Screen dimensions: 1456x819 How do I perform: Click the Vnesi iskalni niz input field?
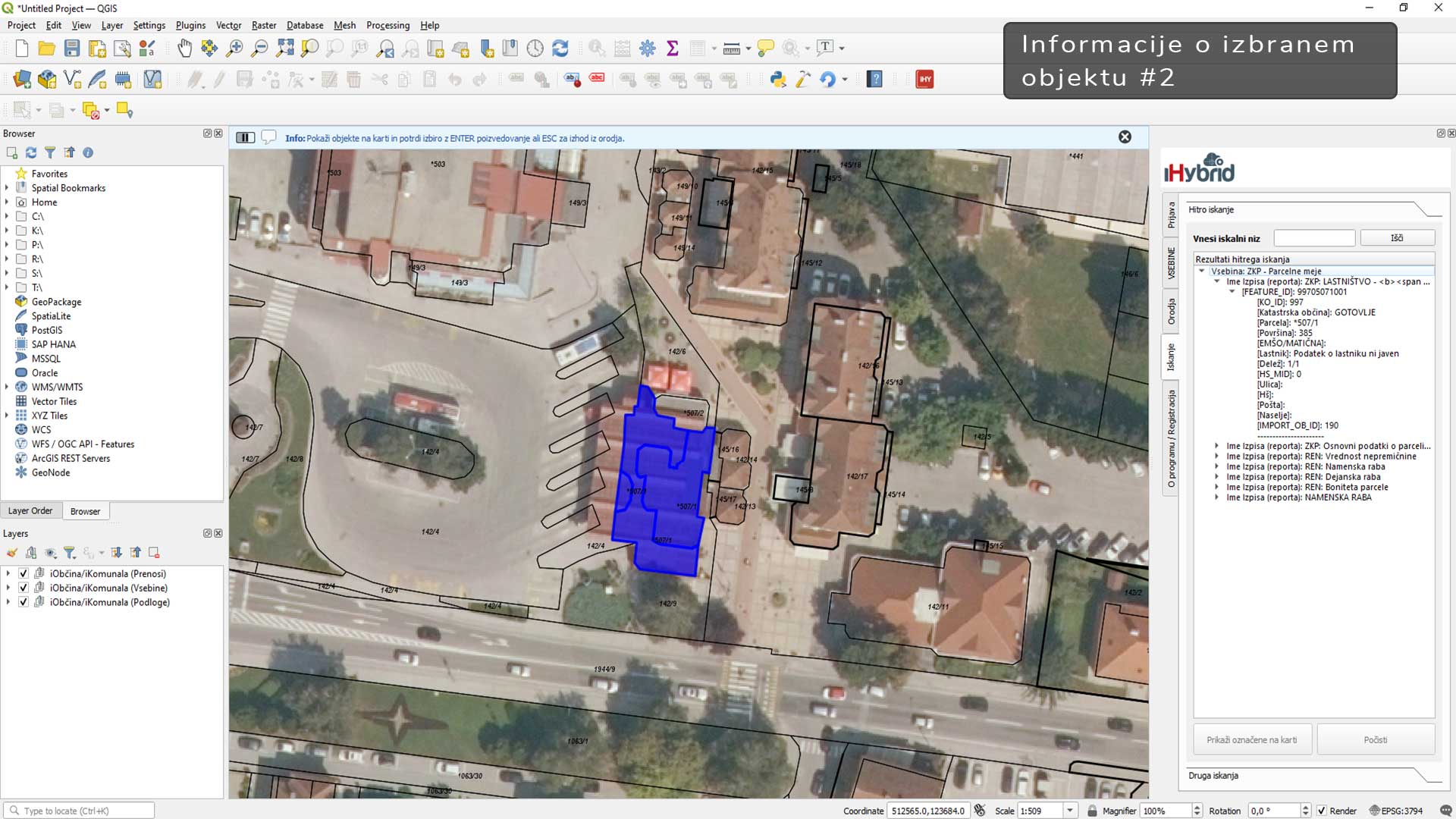click(x=1313, y=238)
